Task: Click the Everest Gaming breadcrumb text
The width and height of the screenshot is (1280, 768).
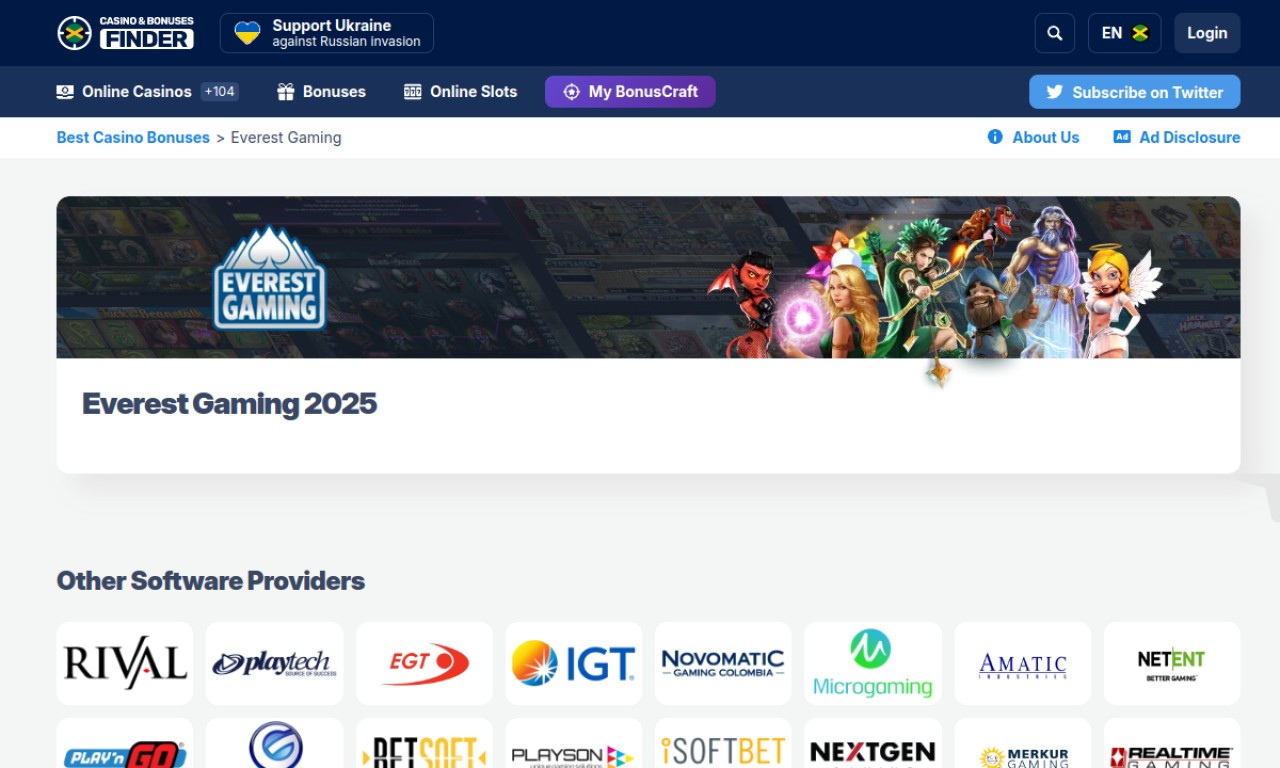Action: [x=286, y=138]
